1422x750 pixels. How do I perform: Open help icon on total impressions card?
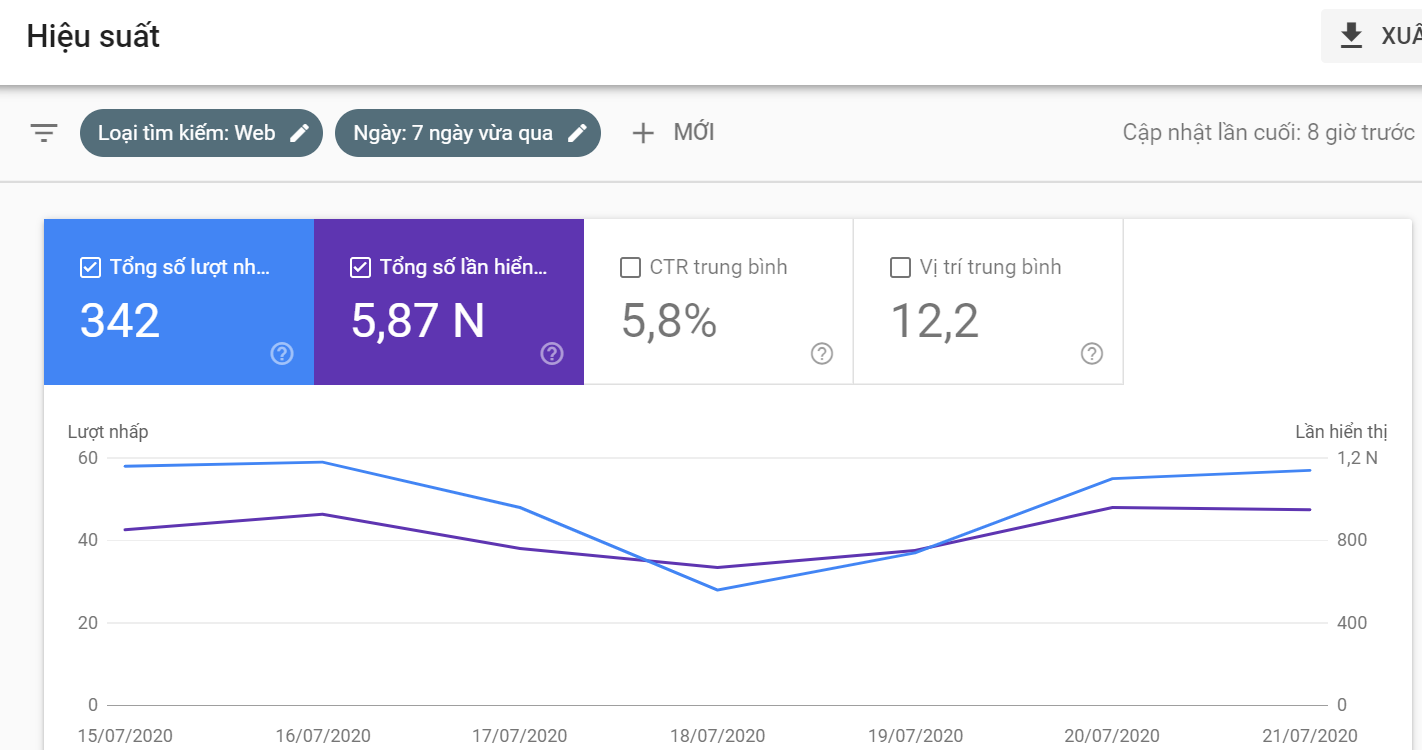(552, 353)
